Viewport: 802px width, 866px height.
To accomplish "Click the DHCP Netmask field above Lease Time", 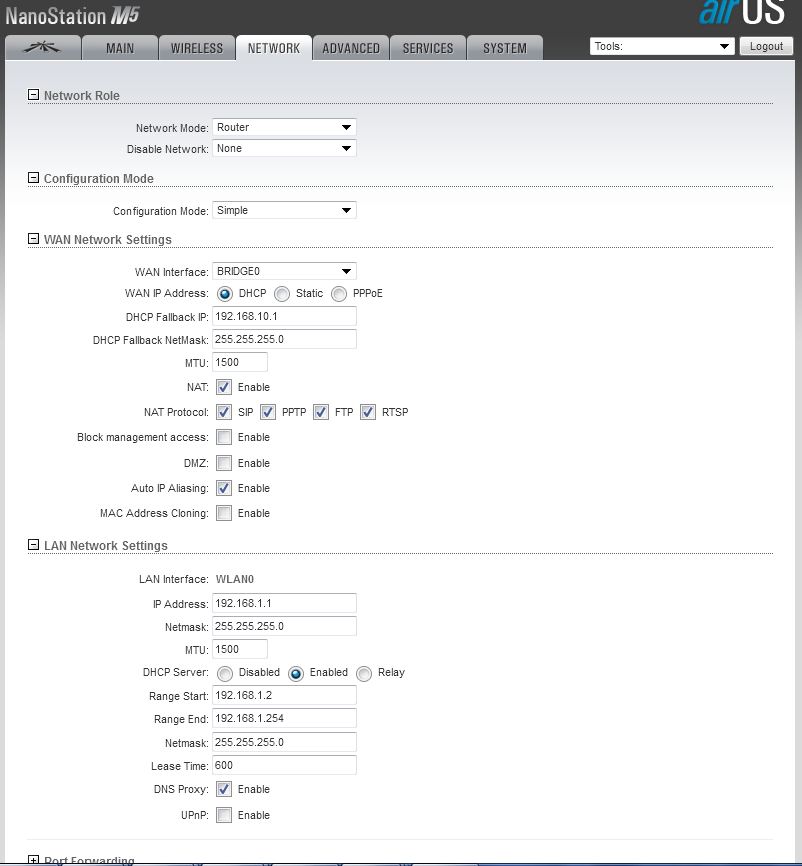I will point(284,742).
